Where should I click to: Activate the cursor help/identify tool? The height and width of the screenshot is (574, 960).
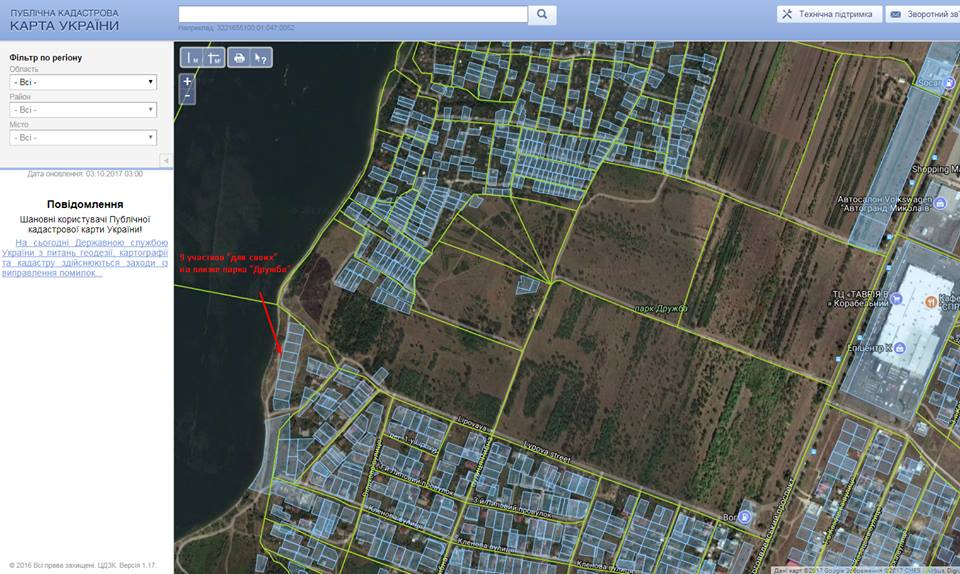(260, 58)
